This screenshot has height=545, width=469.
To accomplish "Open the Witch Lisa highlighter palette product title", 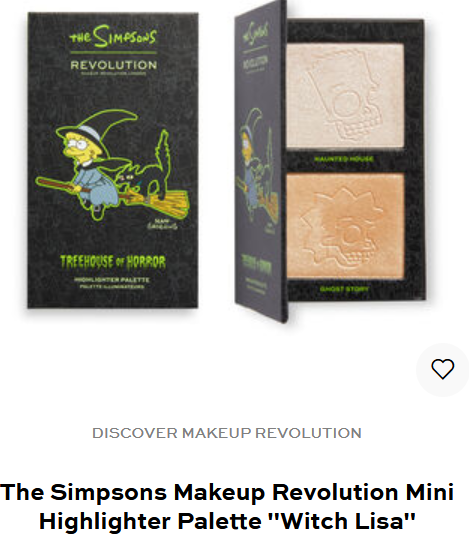I will [227, 507].
